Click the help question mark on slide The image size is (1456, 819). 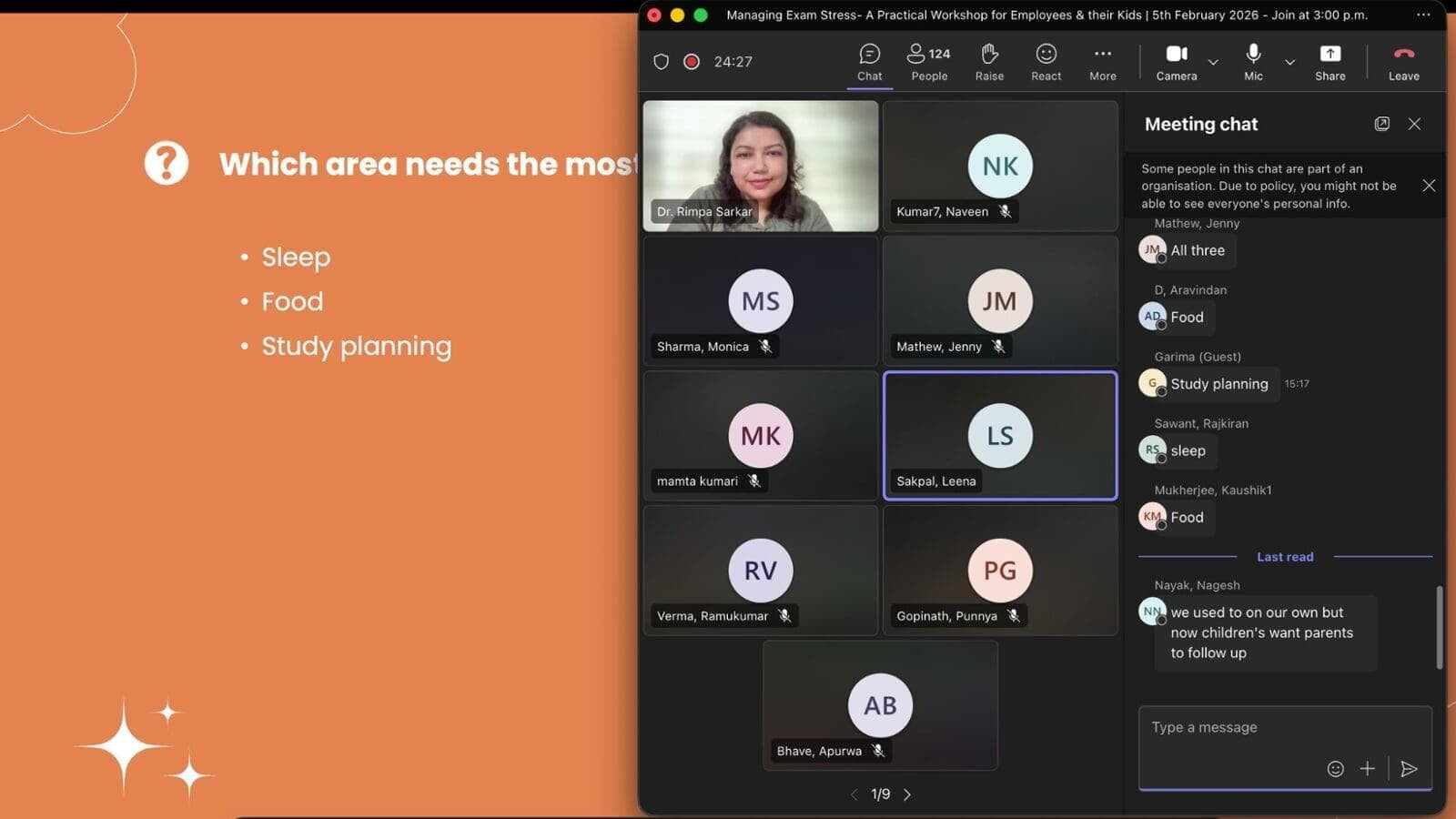pos(167,163)
